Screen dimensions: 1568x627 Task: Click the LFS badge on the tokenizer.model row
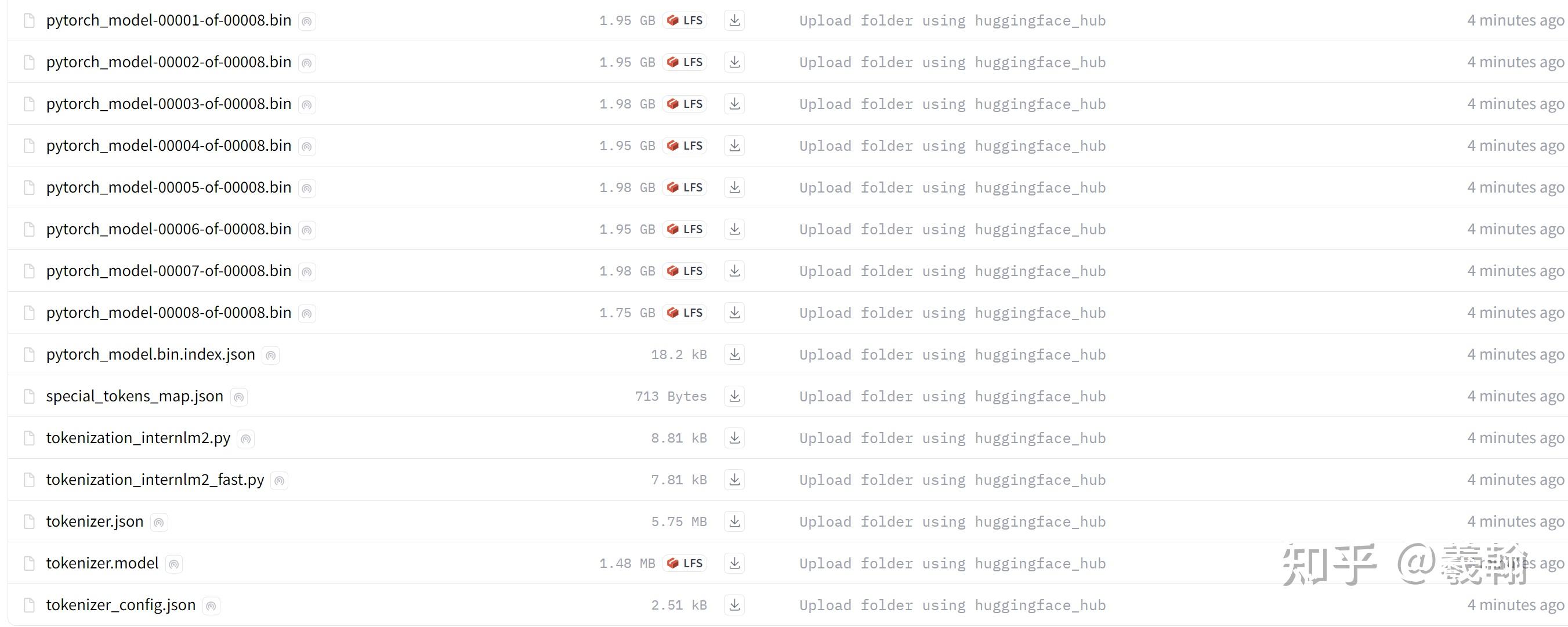click(x=685, y=563)
